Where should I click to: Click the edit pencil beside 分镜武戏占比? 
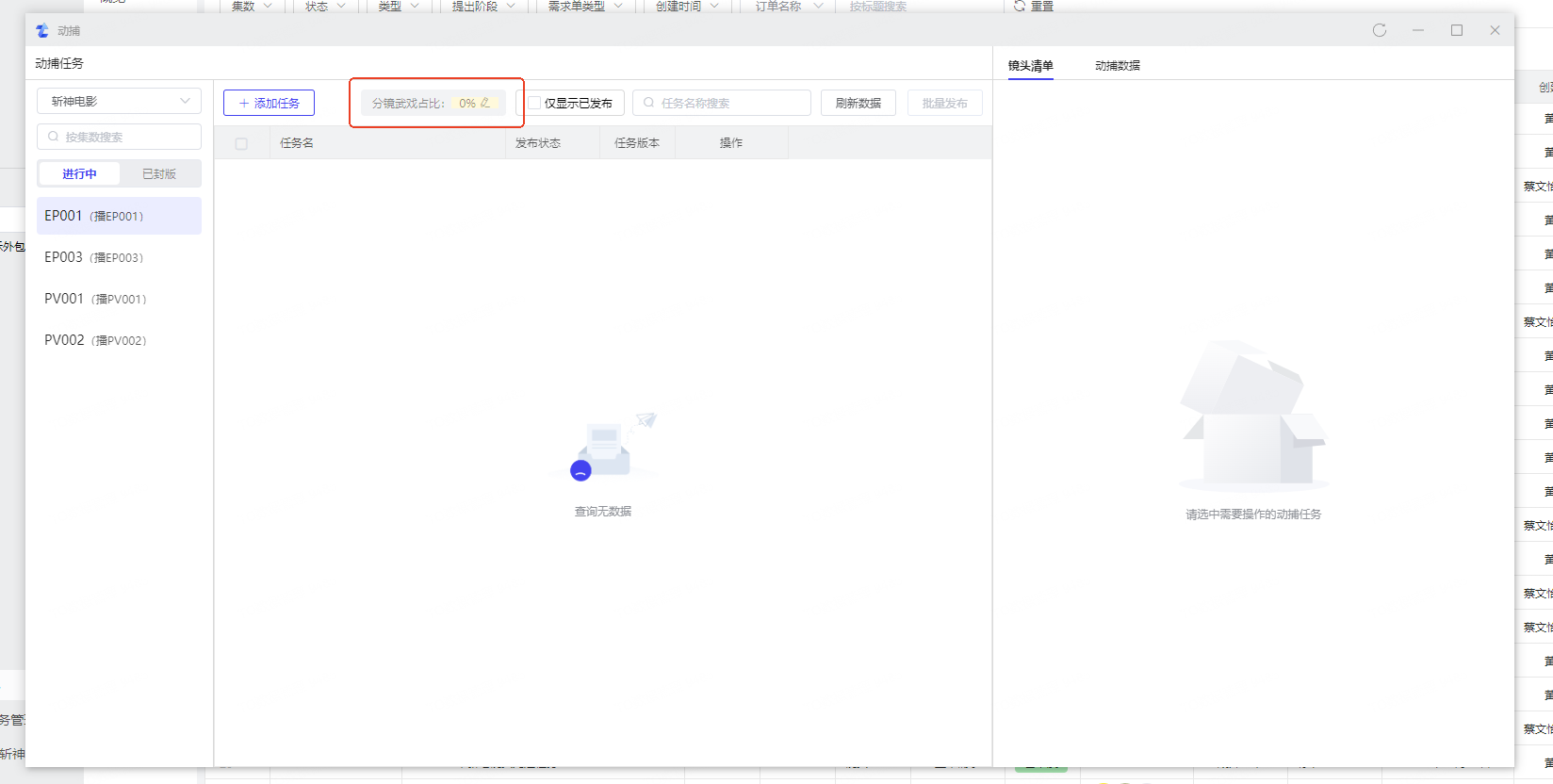485,103
